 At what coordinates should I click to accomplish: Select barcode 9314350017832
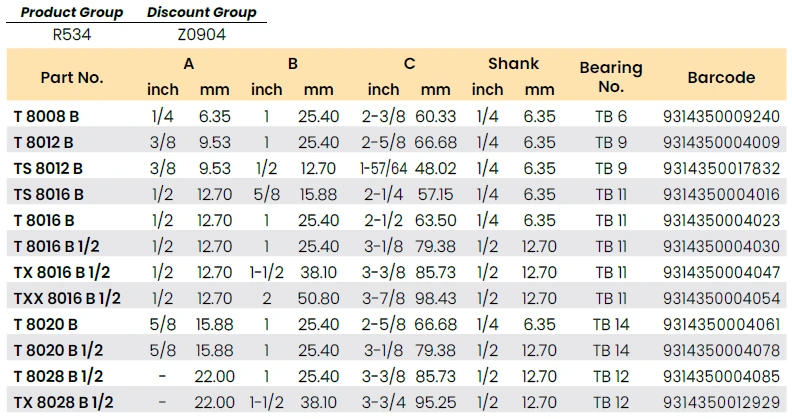(721, 168)
